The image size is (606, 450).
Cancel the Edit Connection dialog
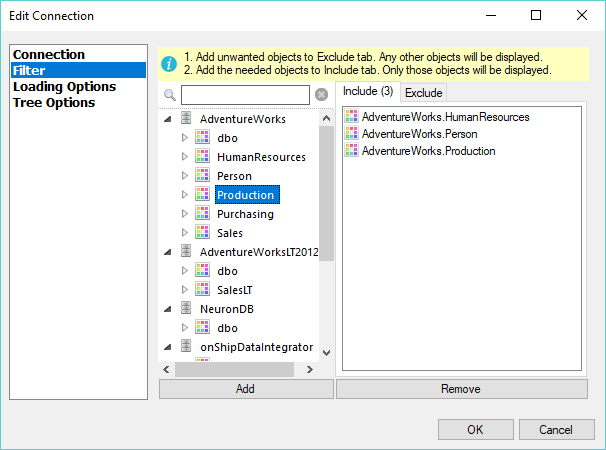(x=556, y=430)
